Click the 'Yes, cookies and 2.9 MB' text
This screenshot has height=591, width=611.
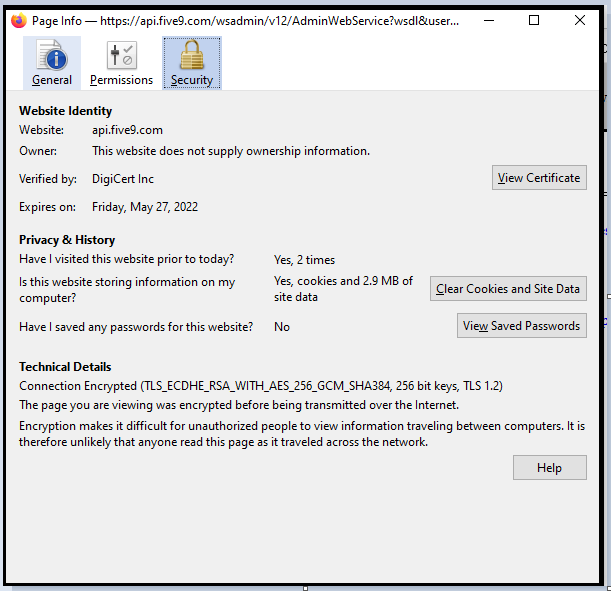click(343, 289)
